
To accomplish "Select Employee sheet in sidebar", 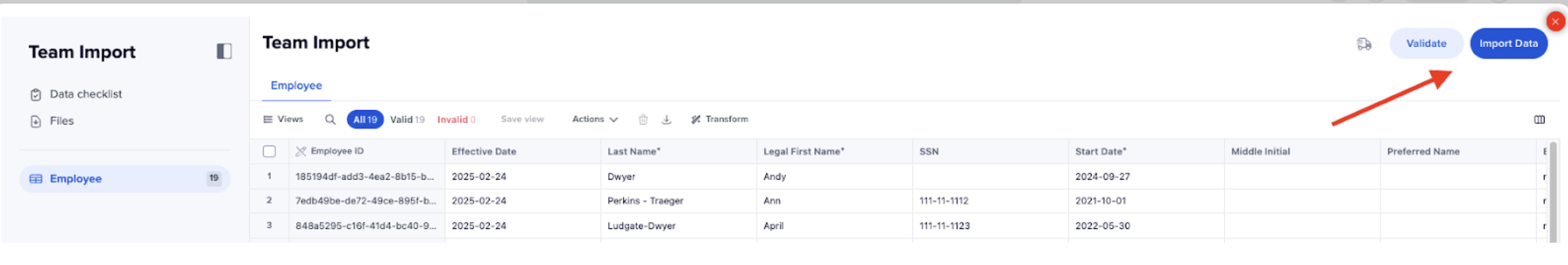I will (125, 179).
